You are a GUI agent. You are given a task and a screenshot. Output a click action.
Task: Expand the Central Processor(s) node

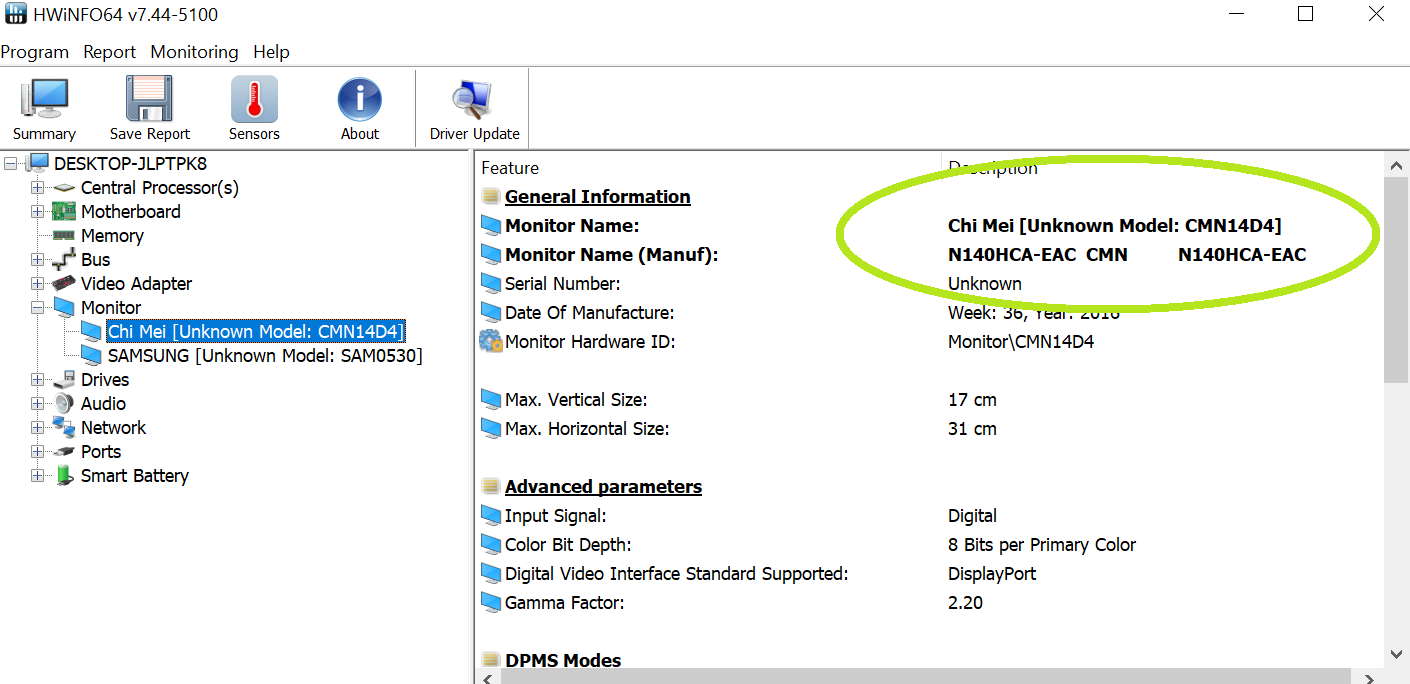click(38, 188)
